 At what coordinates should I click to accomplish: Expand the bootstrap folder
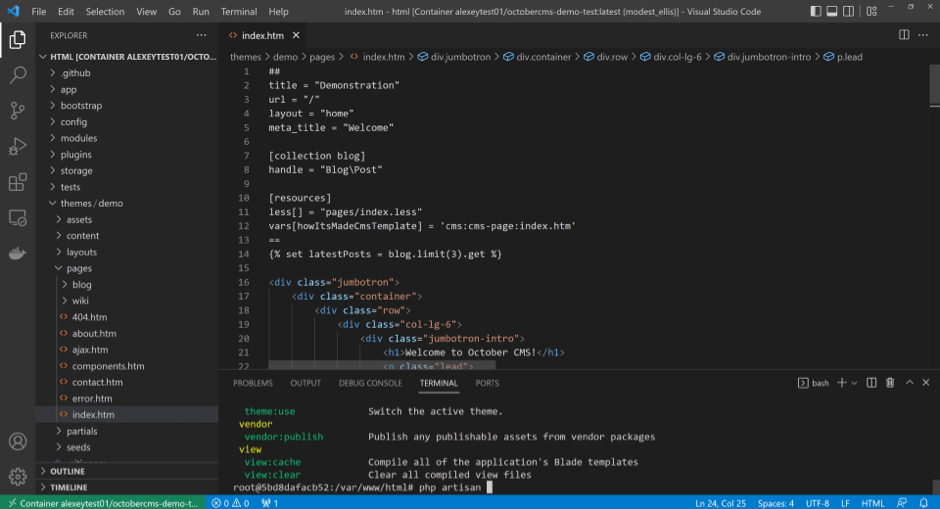127,106
